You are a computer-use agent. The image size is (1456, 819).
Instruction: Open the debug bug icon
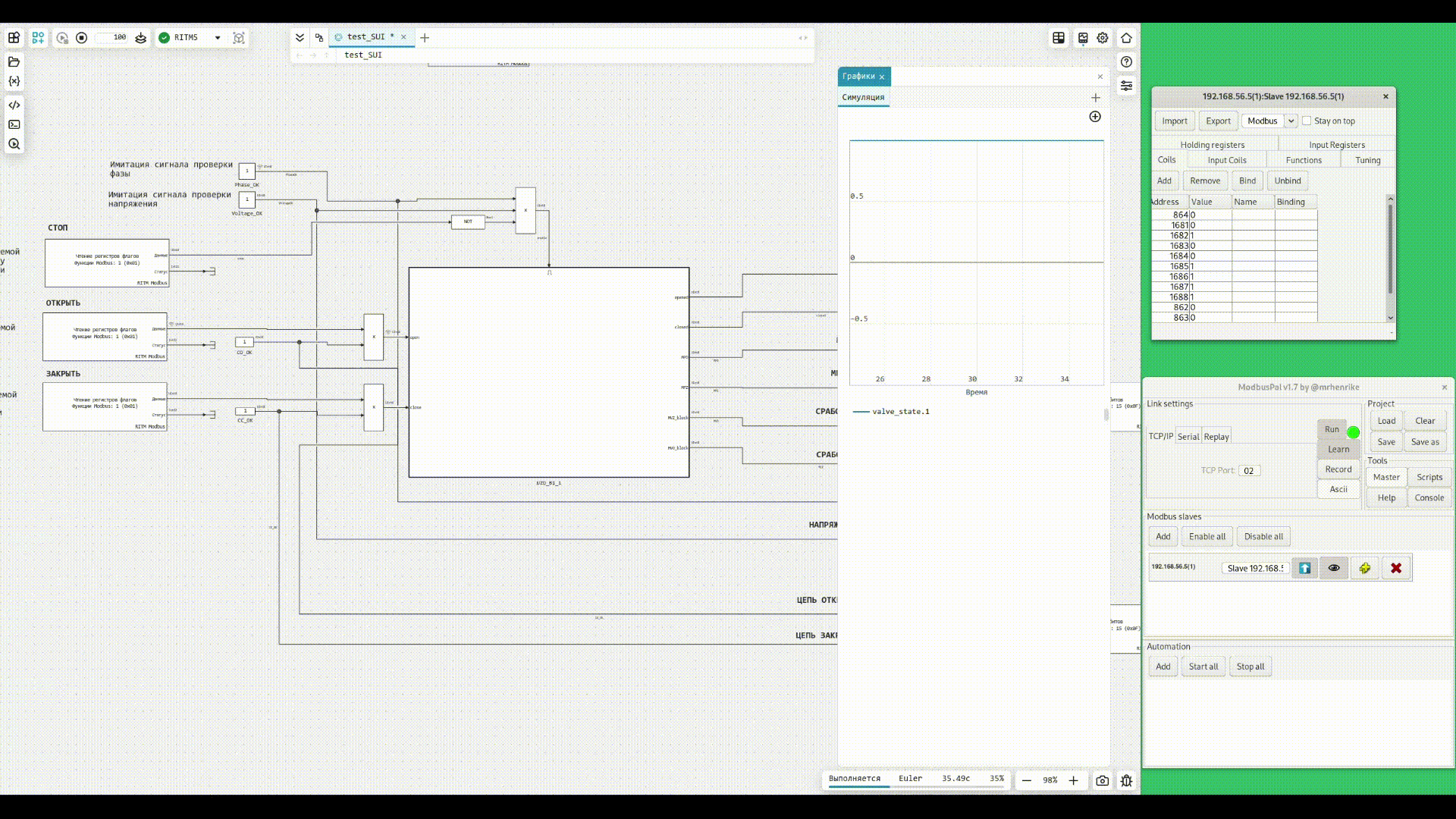tap(1126, 780)
